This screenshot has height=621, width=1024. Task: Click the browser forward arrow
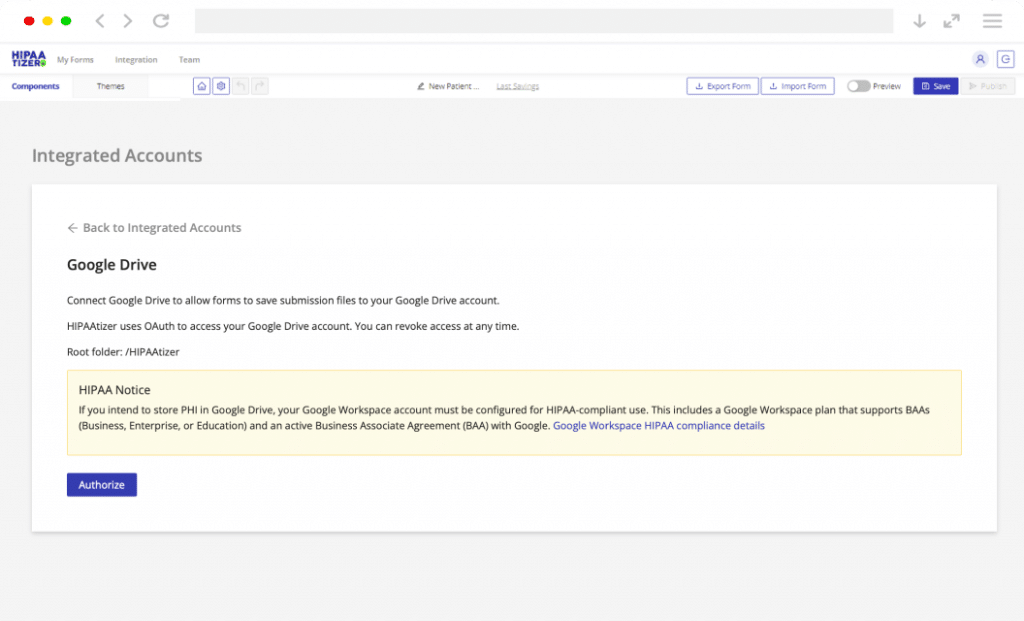pyautogui.click(x=127, y=21)
